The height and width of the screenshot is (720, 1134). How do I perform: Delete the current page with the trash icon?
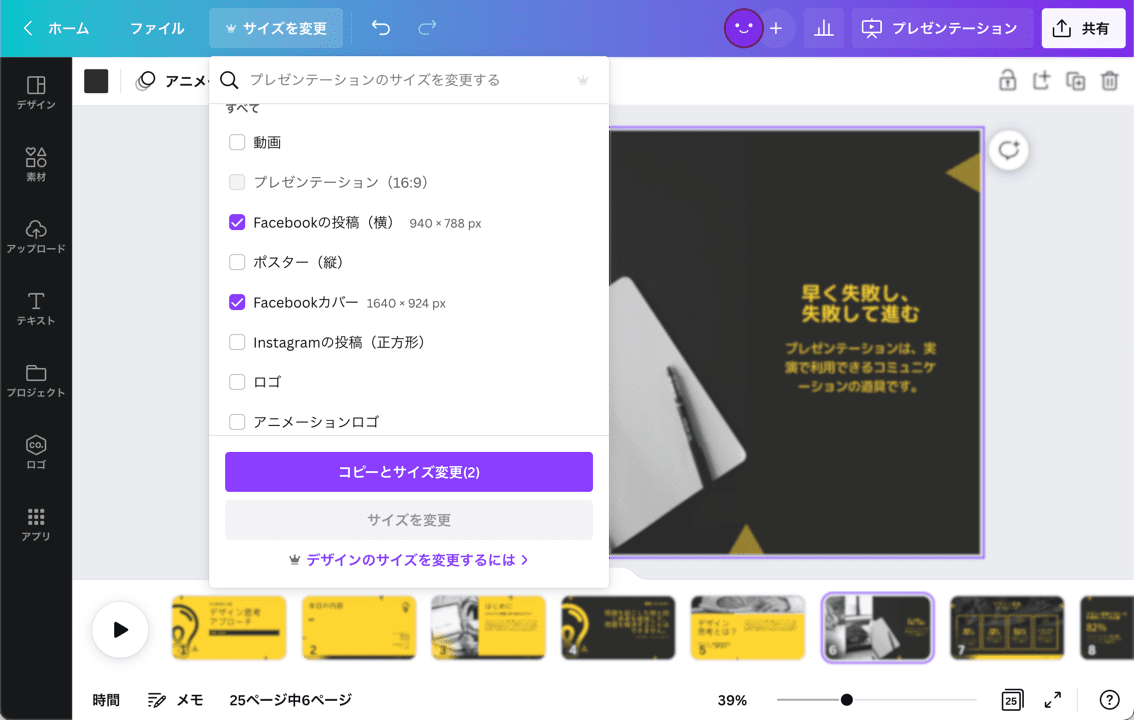tap(1110, 80)
